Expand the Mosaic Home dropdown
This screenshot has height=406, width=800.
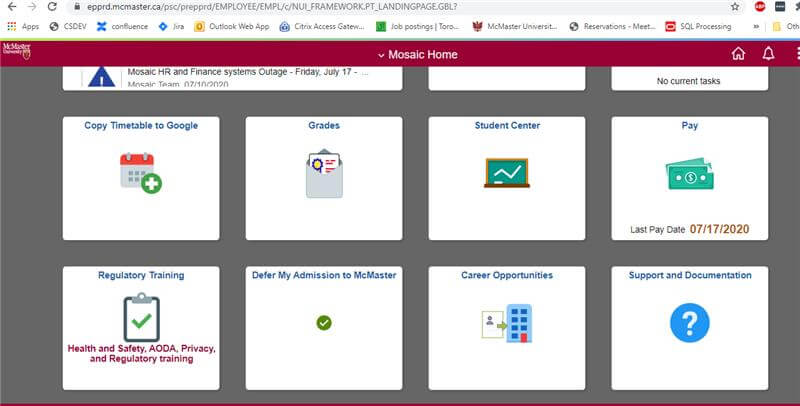point(417,55)
